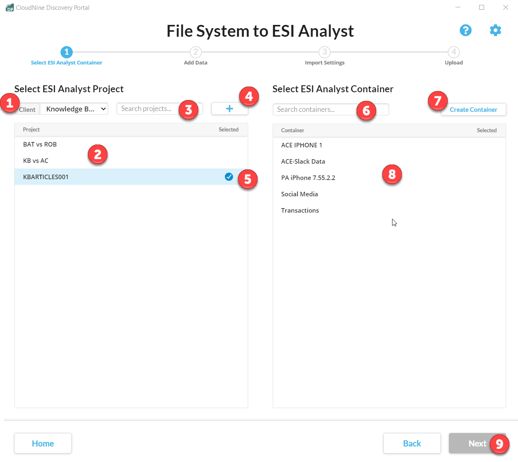
Task: Go to step 4 Upload
Action: [x=454, y=56]
